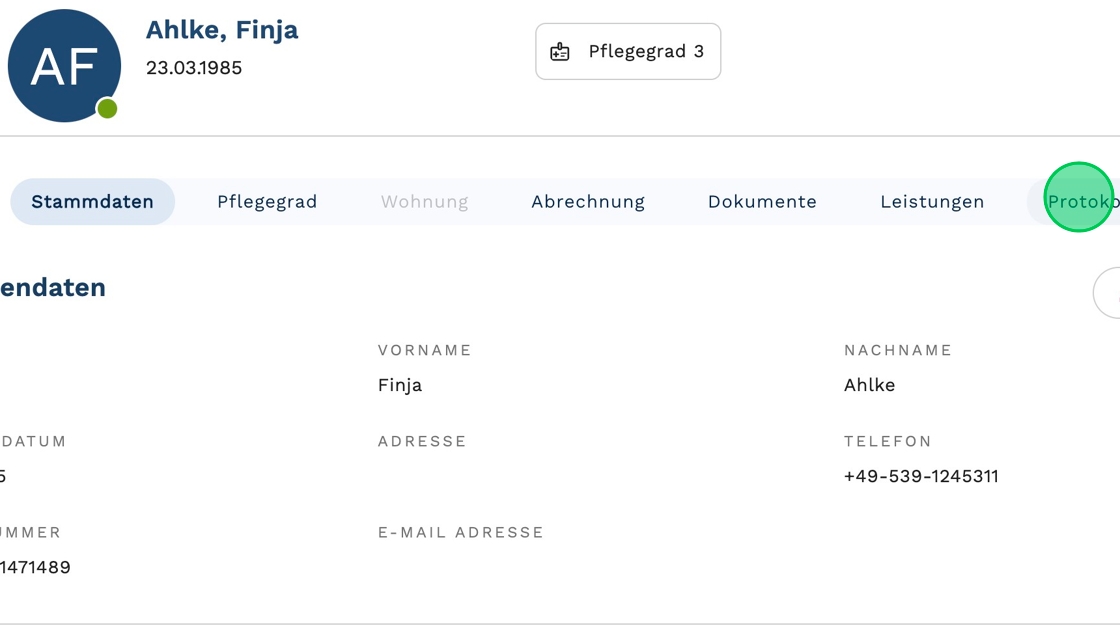The height and width of the screenshot is (626, 1120).
Task: Click the Nachname value Ahlke
Action: coord(869,385)
